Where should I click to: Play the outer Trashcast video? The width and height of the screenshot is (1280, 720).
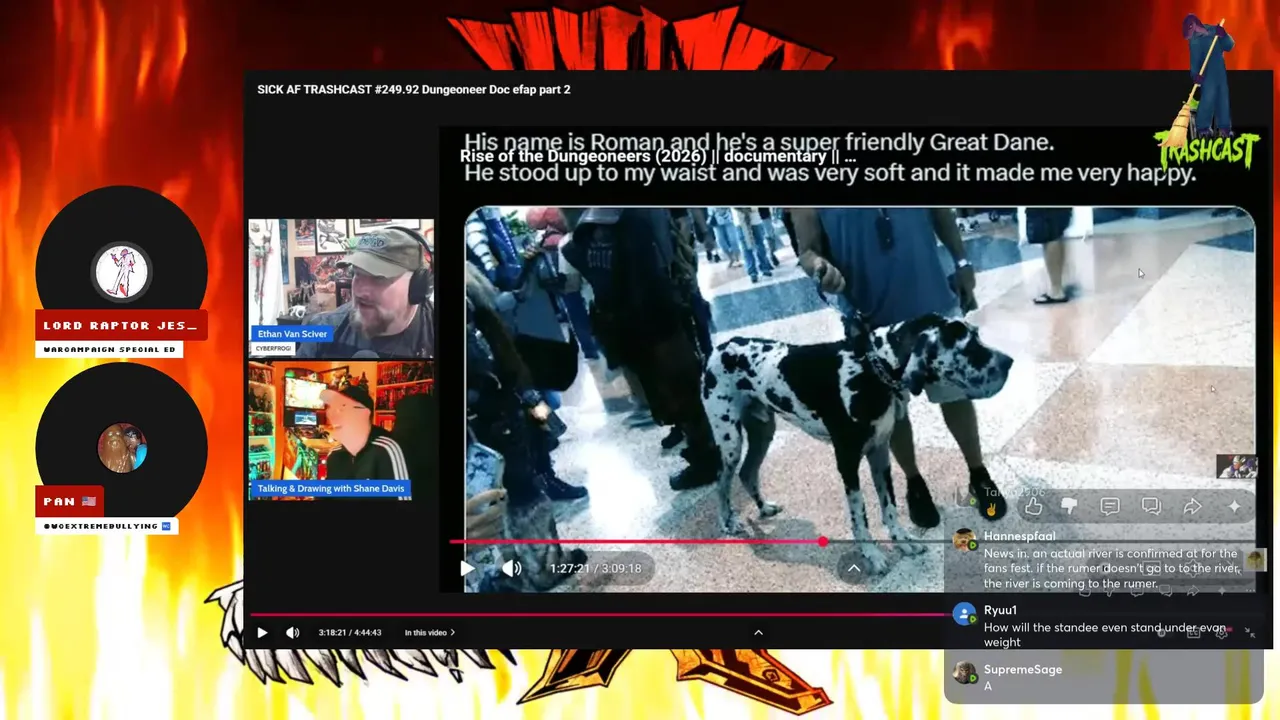(x=262, y=632)
